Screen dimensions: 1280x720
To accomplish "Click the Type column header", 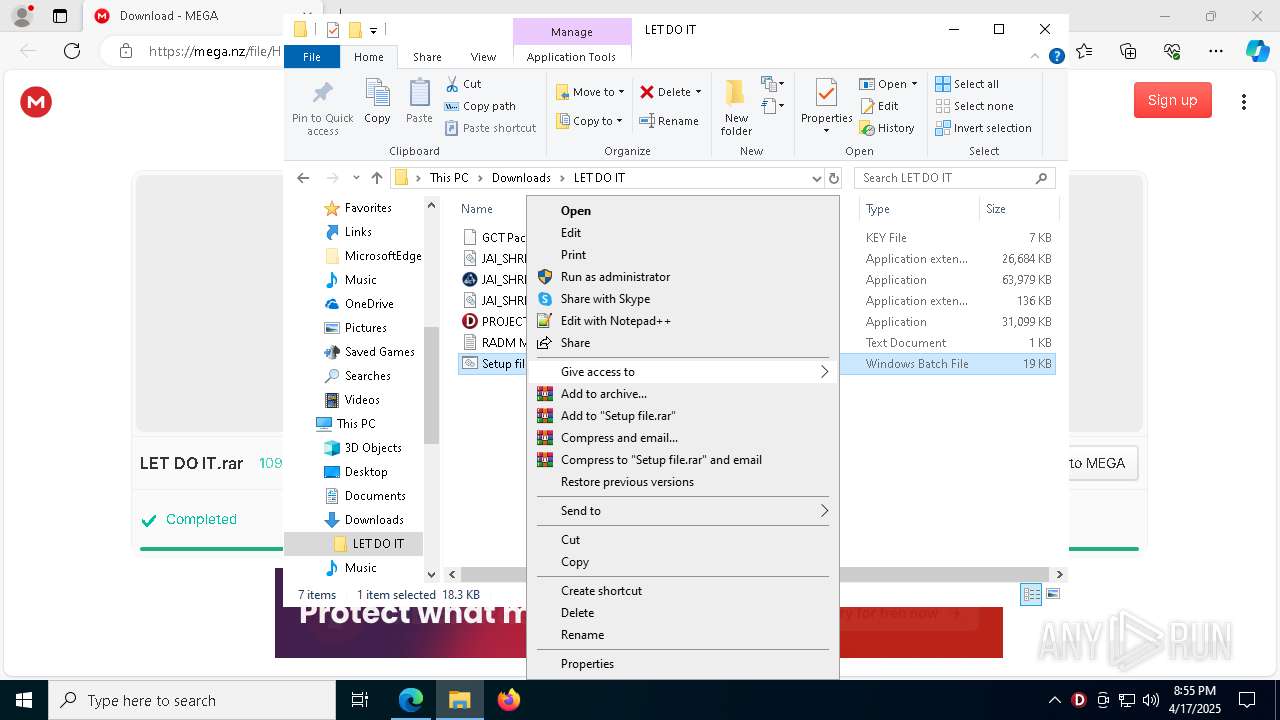I will point(919,209).
